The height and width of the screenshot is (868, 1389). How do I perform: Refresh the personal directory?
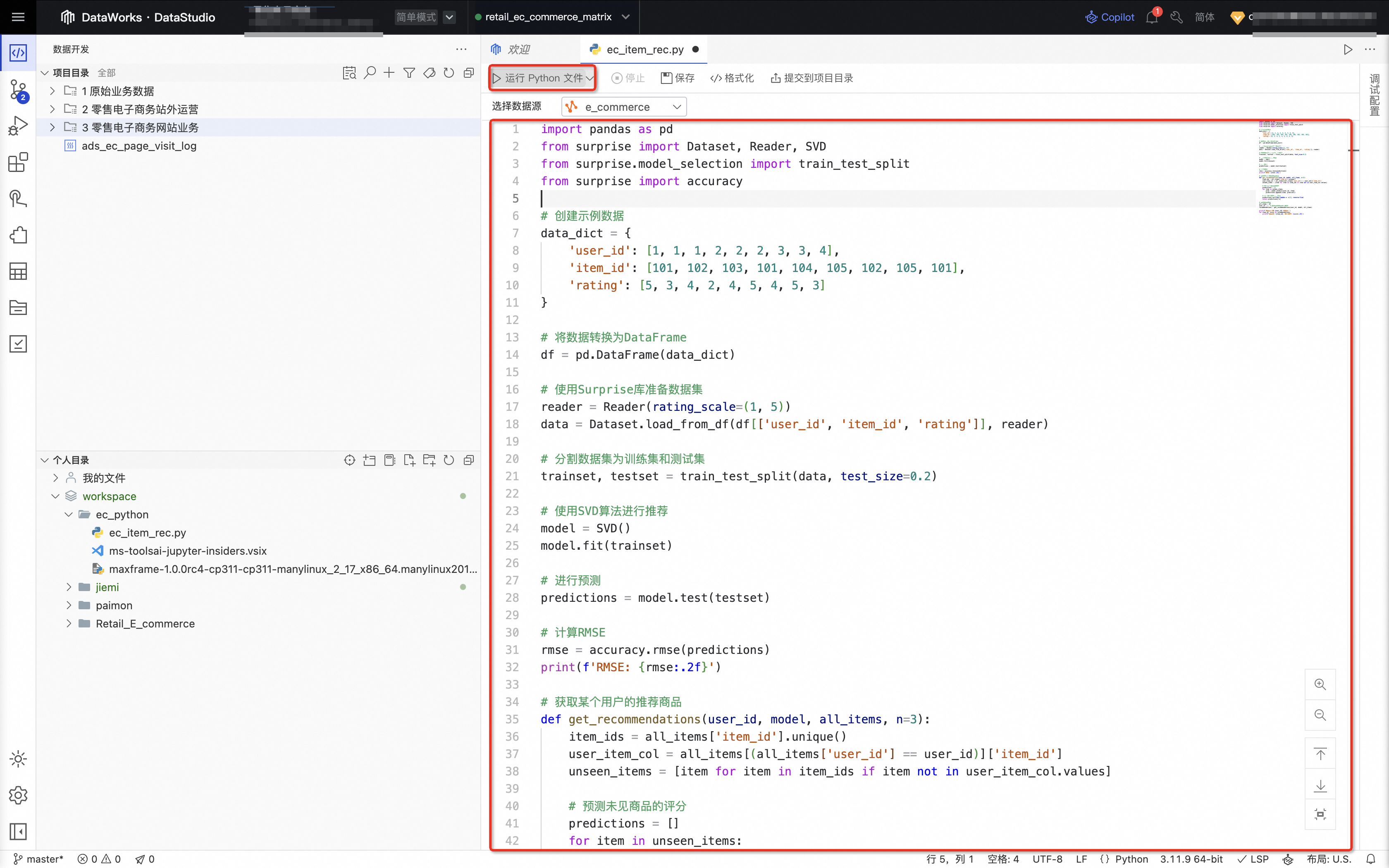click(449, 460)
